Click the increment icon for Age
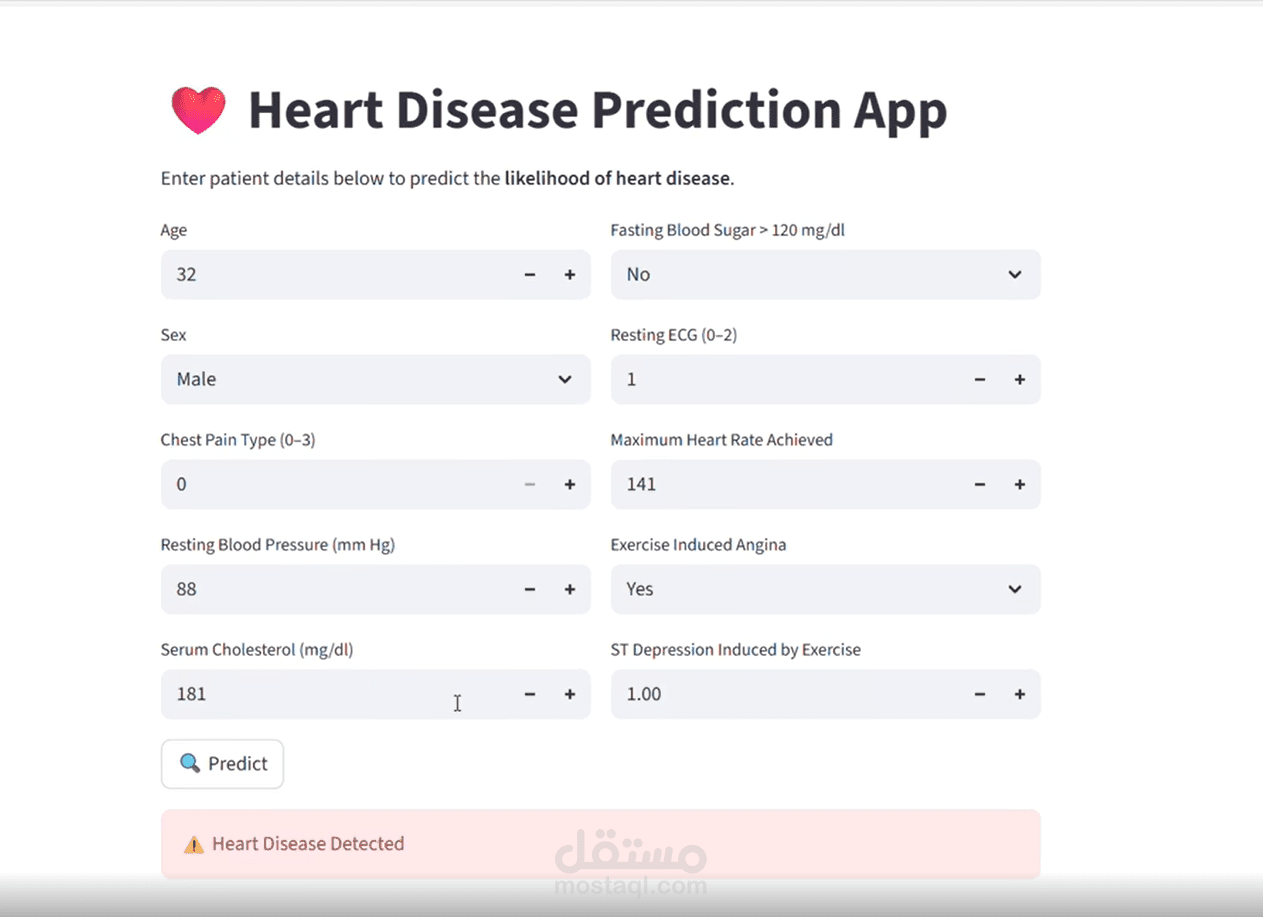1263x917 pixels. click(569, 274)
